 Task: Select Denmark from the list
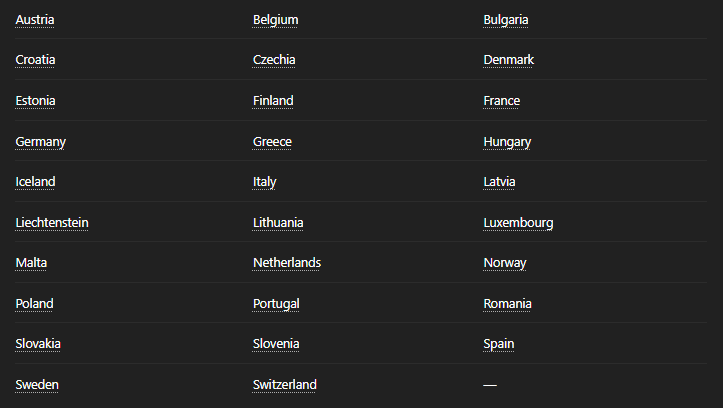point(509,60)
